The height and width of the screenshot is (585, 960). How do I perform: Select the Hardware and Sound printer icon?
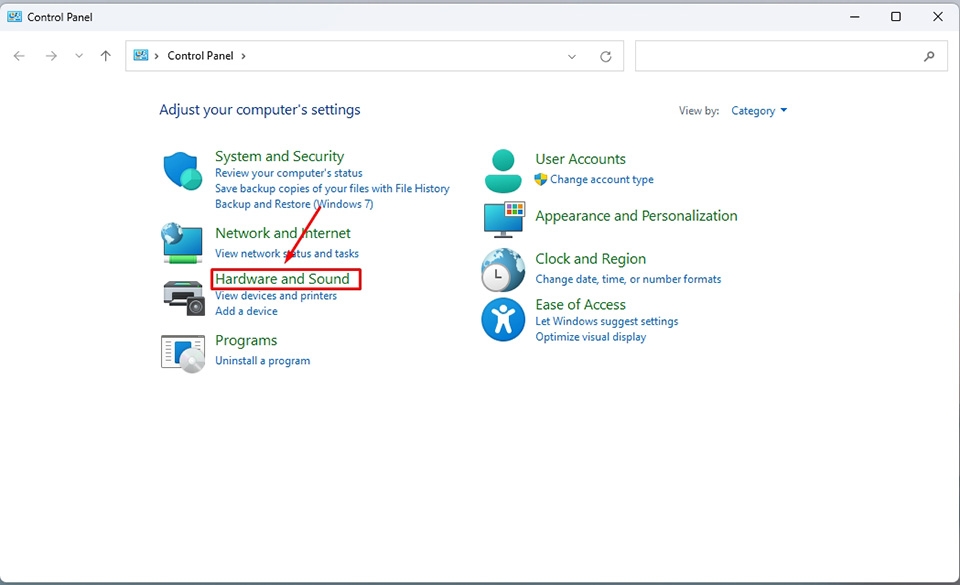tap(181, 295)
